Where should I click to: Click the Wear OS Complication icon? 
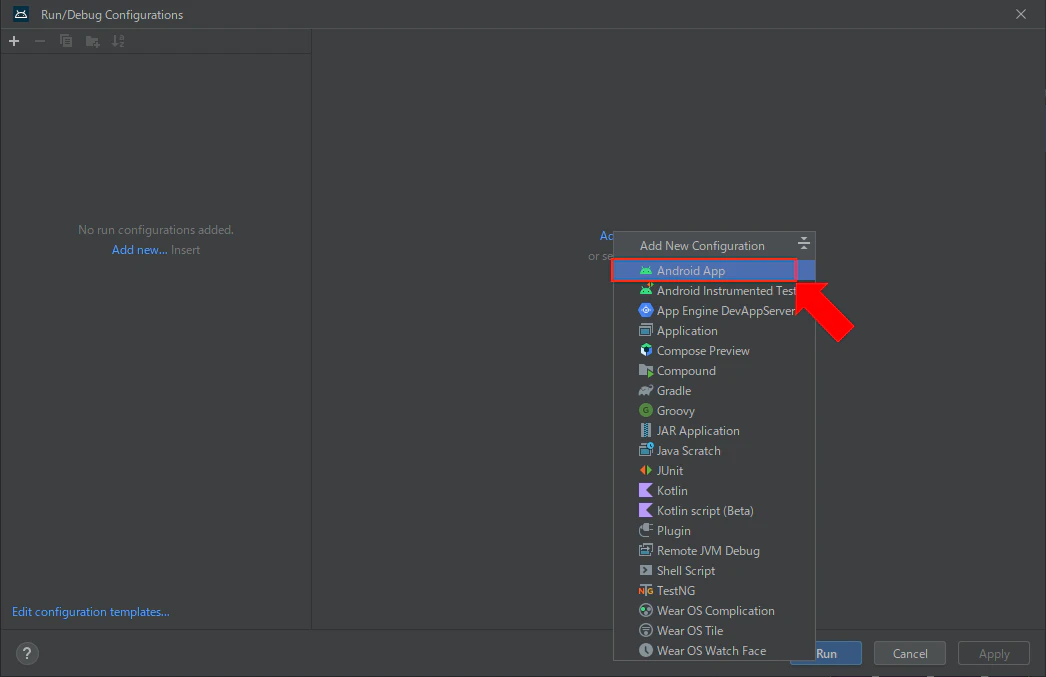pos(646,610)
